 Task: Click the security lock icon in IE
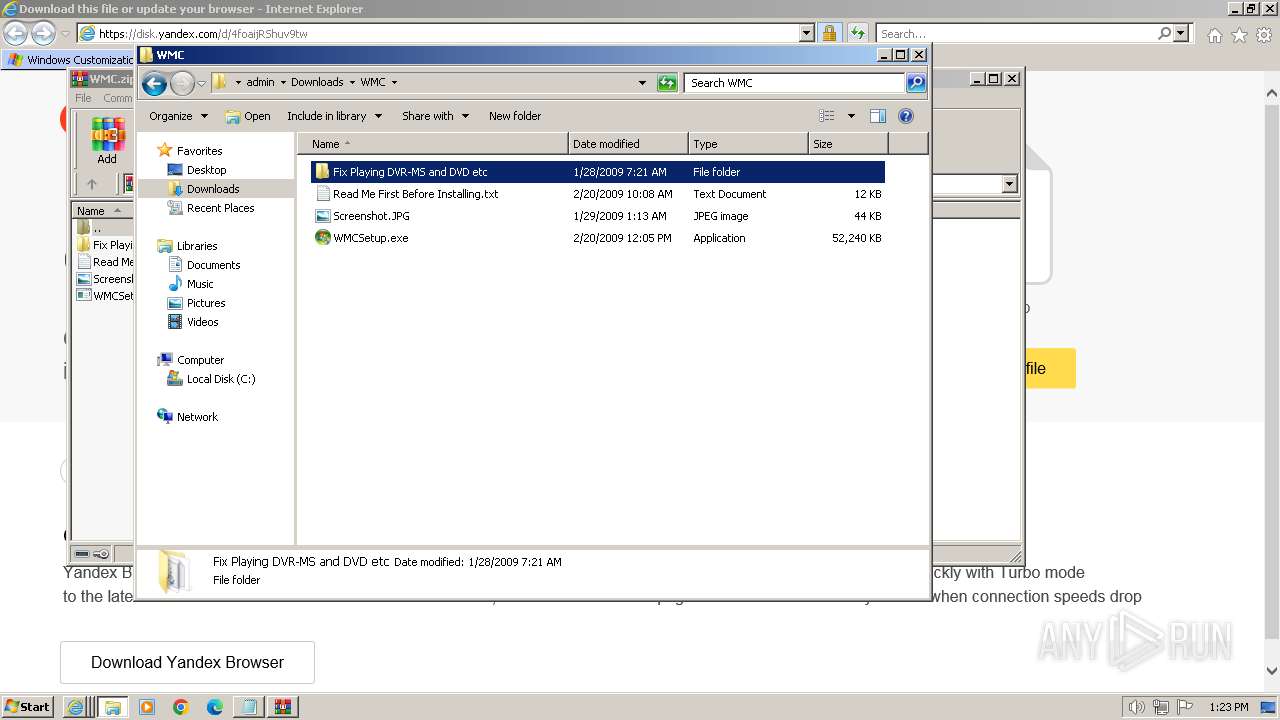coord(830,33)
